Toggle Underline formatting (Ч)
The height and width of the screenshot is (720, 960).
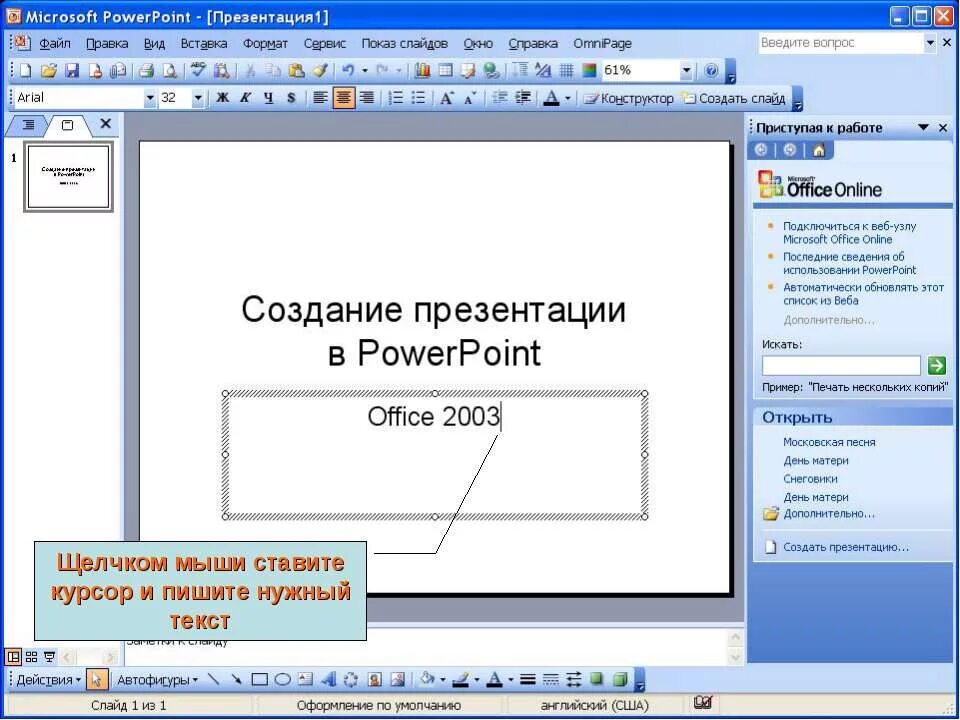268,98
